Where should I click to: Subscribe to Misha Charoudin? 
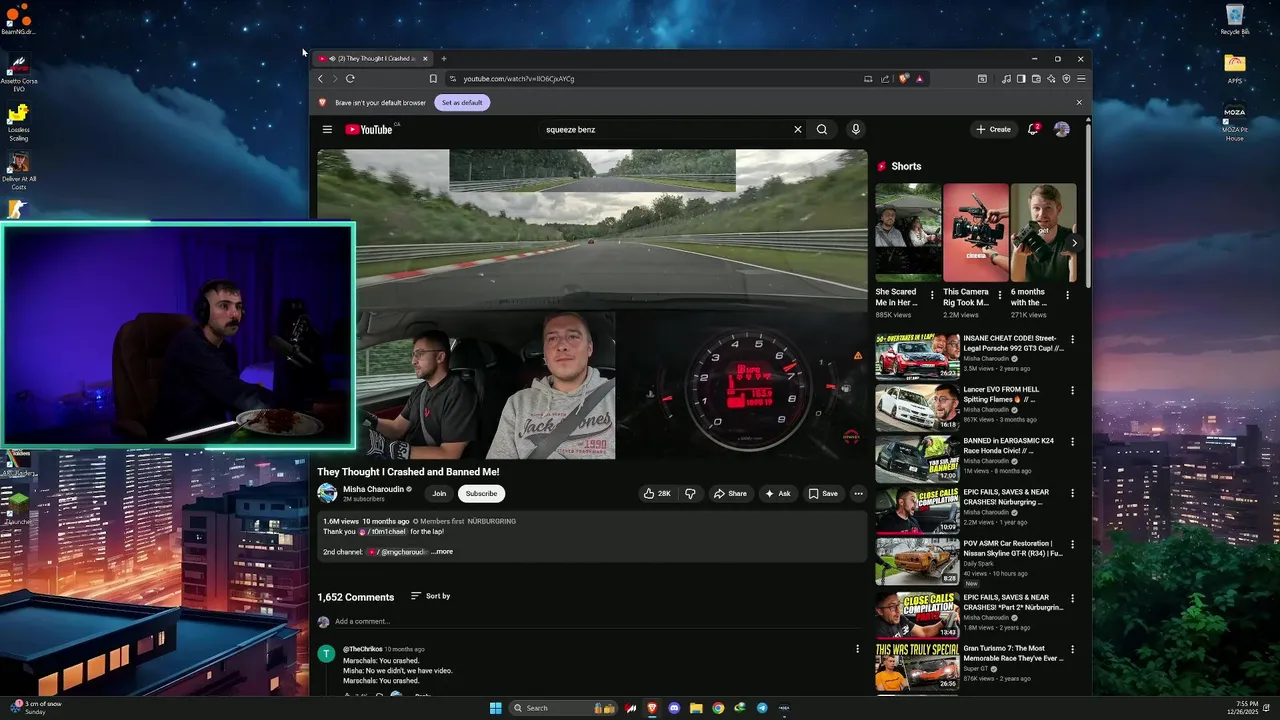point(481,493)
